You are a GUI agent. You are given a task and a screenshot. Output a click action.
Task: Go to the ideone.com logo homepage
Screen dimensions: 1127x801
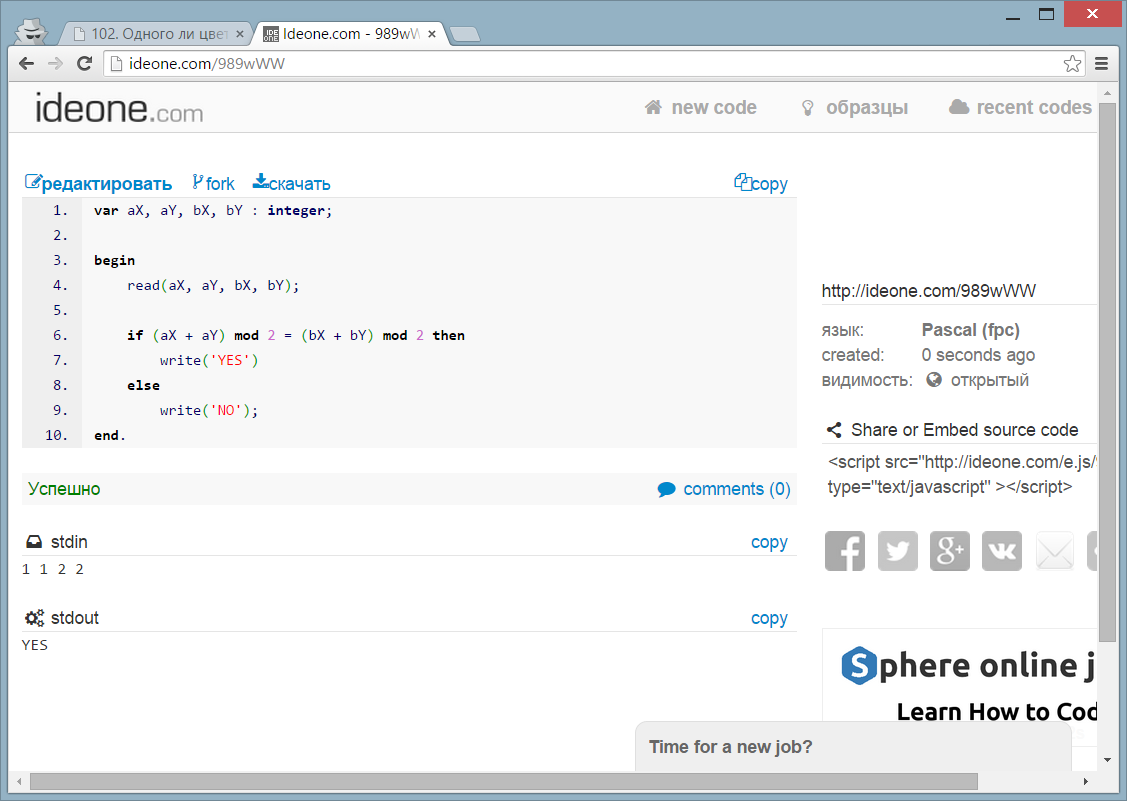point(119,109)
